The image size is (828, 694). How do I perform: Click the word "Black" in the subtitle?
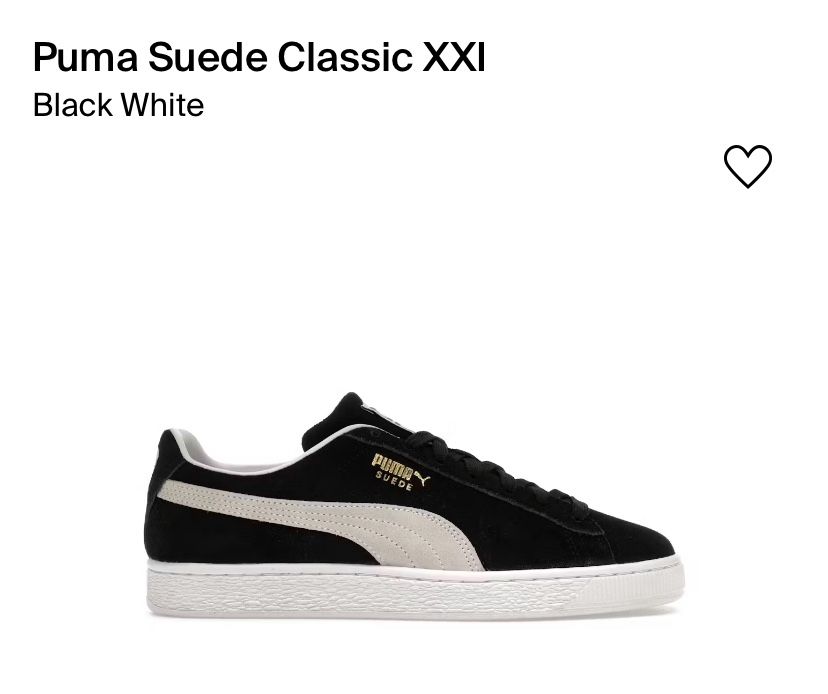pos(72,105)
